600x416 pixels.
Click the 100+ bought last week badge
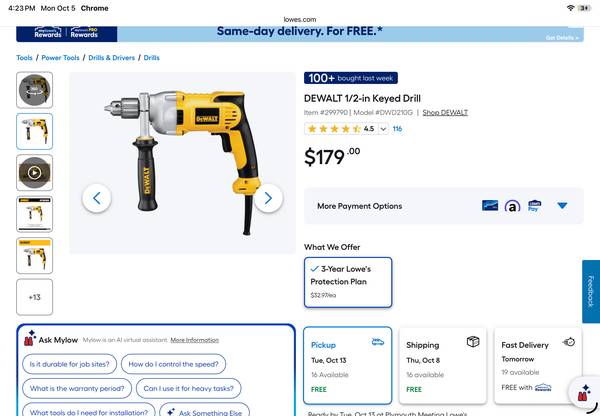351,78
